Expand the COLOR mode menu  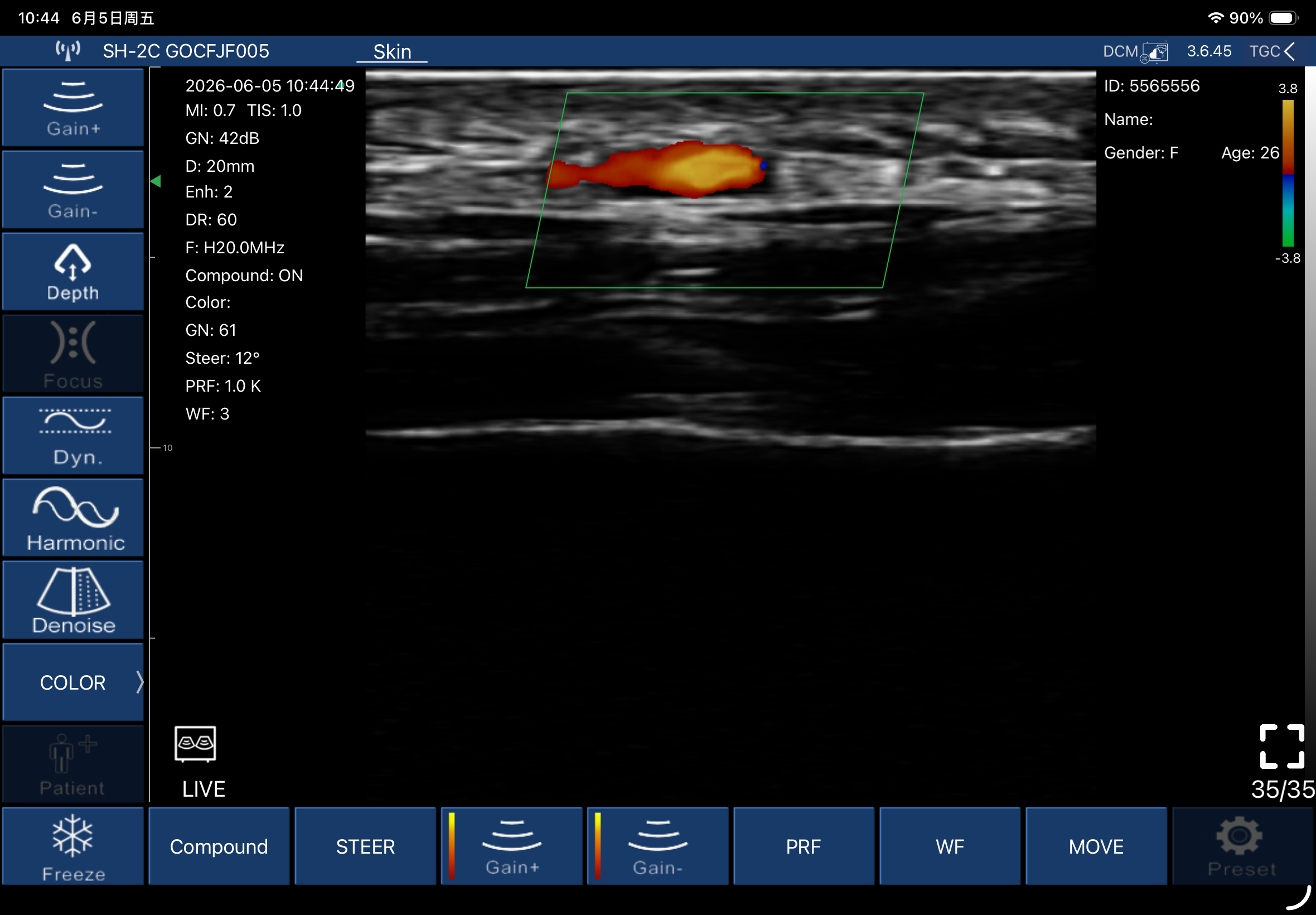[x=72, y=682]
